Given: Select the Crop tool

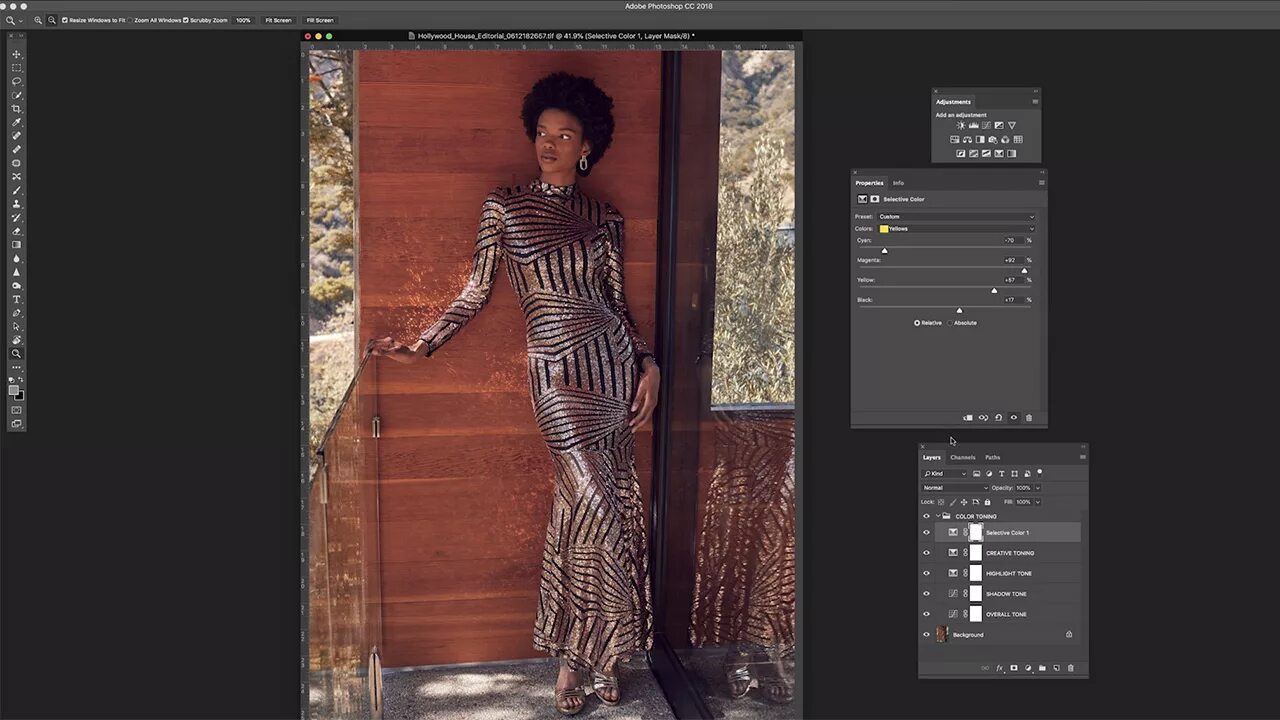Looking at the screenshot, I should pyautogui.click(x=16, y=108).
